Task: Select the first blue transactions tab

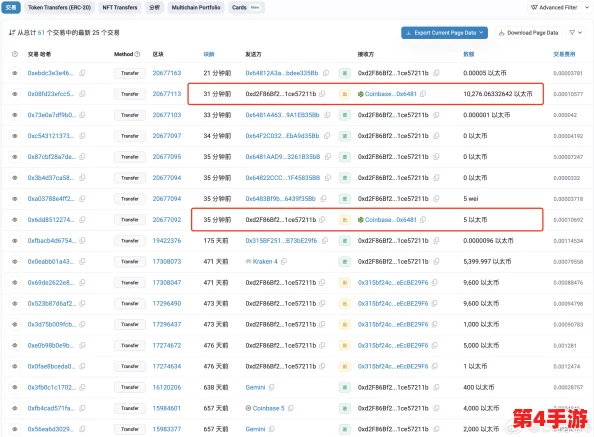Action: [x=11, y=8]
